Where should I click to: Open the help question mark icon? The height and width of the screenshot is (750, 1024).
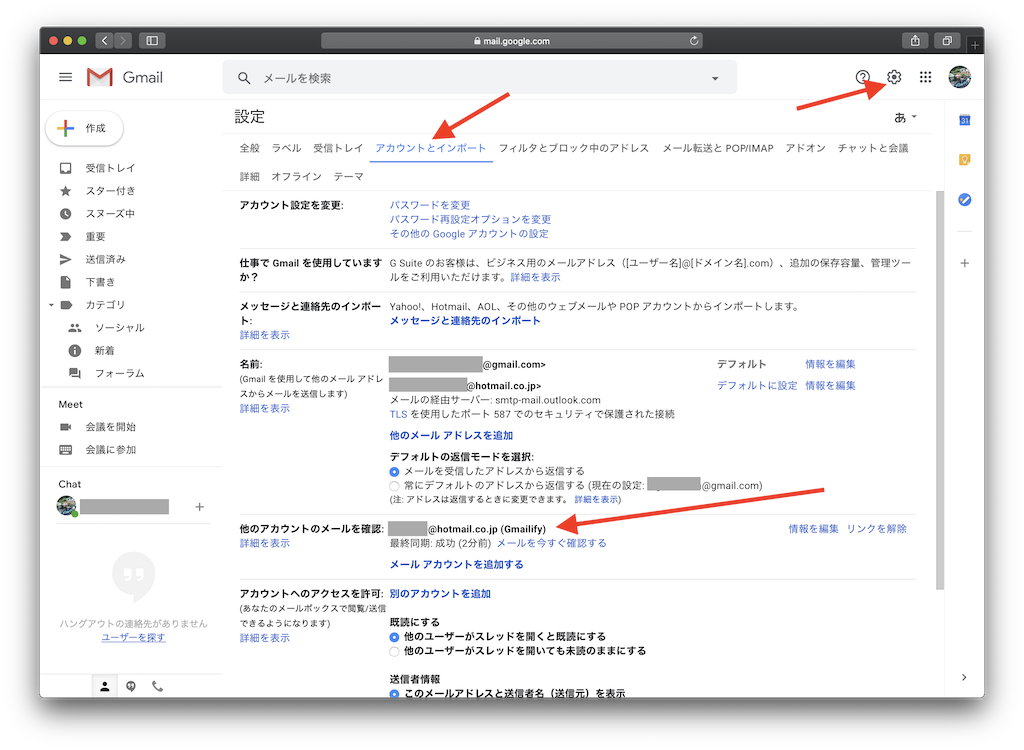point(863,77)
